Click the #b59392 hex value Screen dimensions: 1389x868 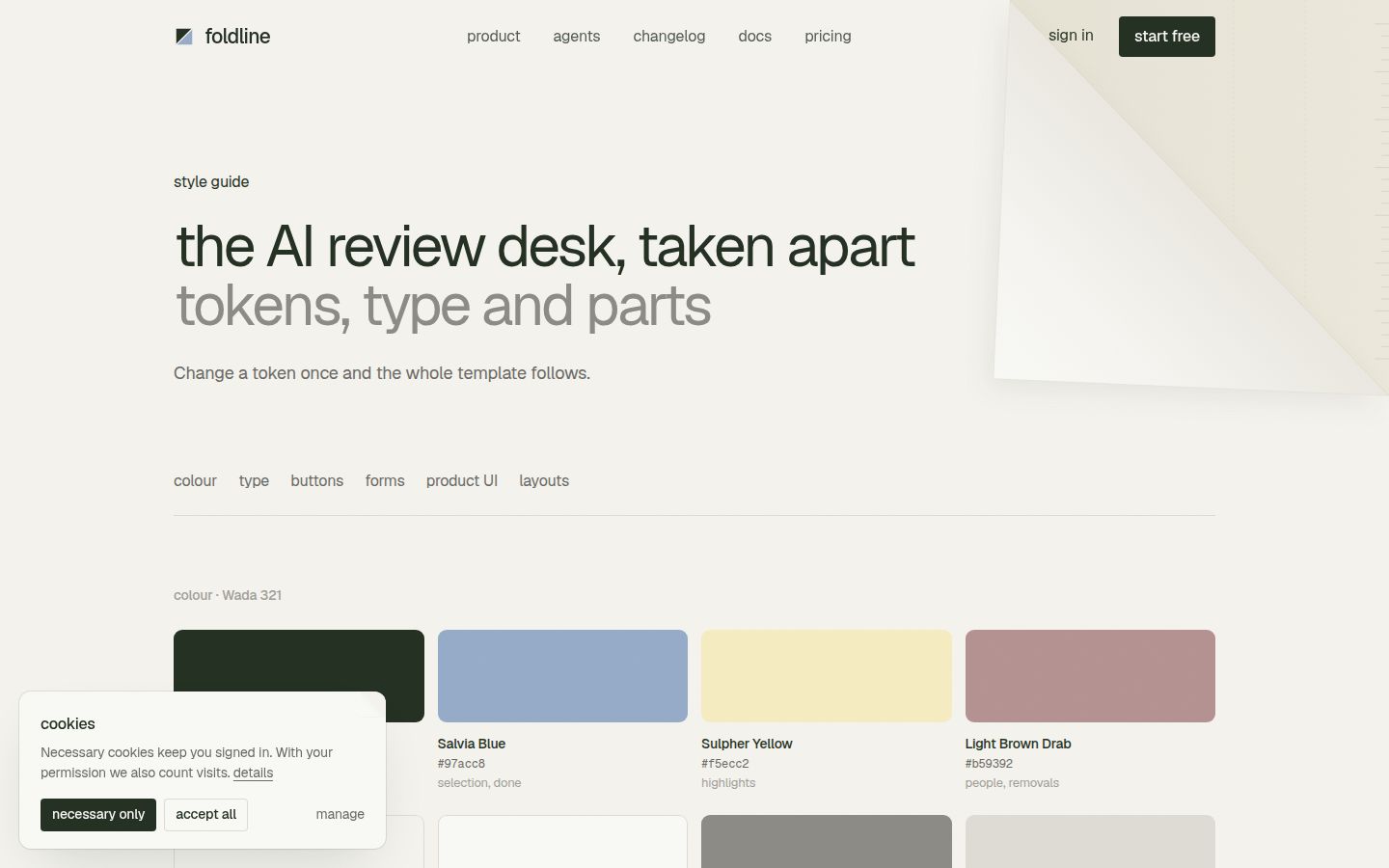(x=989, y=764)
